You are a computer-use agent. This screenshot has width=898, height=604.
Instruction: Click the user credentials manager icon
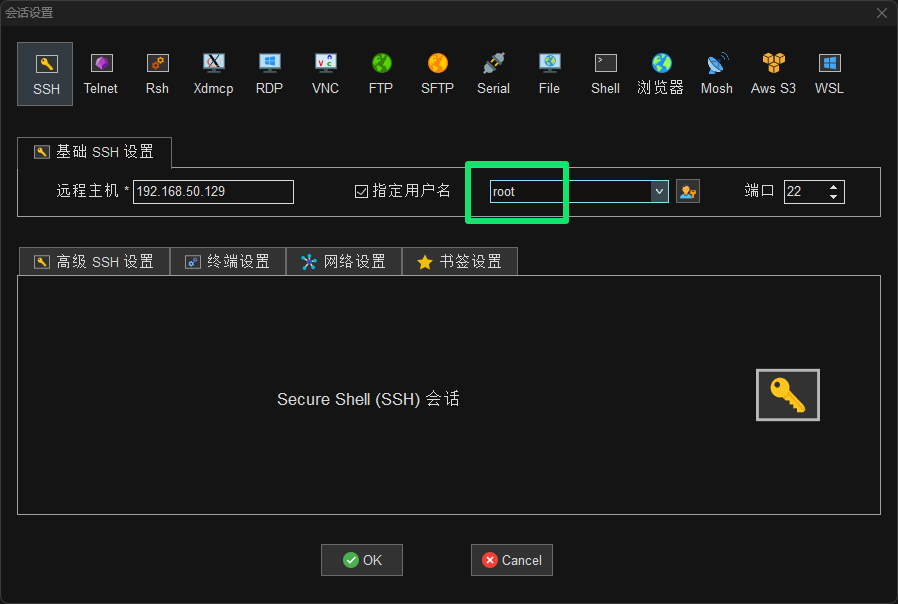tap(687, 191)
